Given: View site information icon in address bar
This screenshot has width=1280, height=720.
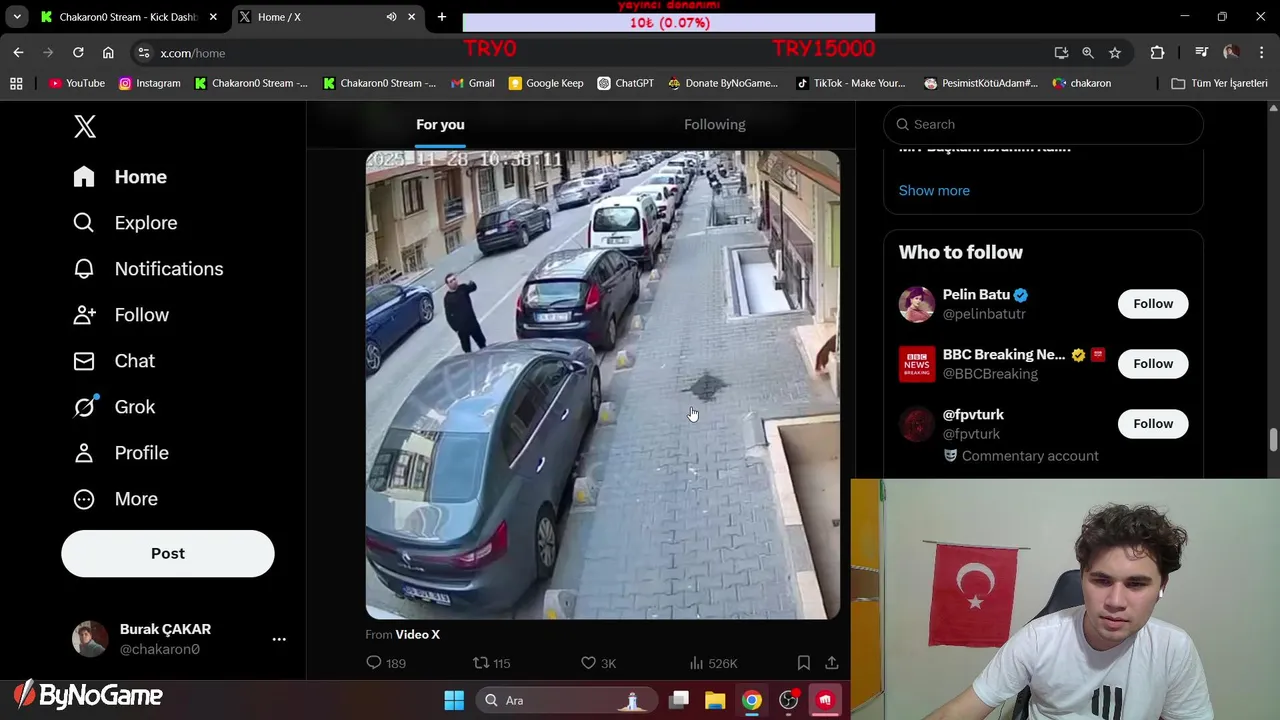Looking at the screenshot, I should (x=144, y=53).
